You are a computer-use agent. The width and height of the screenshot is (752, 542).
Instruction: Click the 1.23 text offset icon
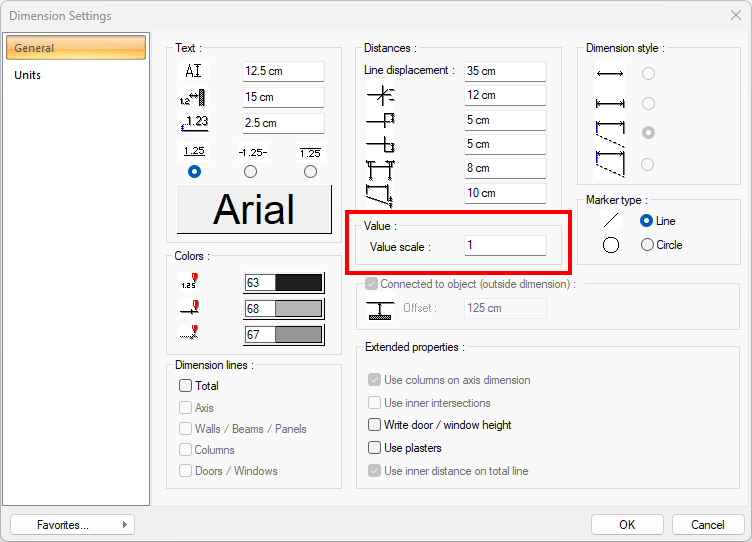click(x=194, y=123)
